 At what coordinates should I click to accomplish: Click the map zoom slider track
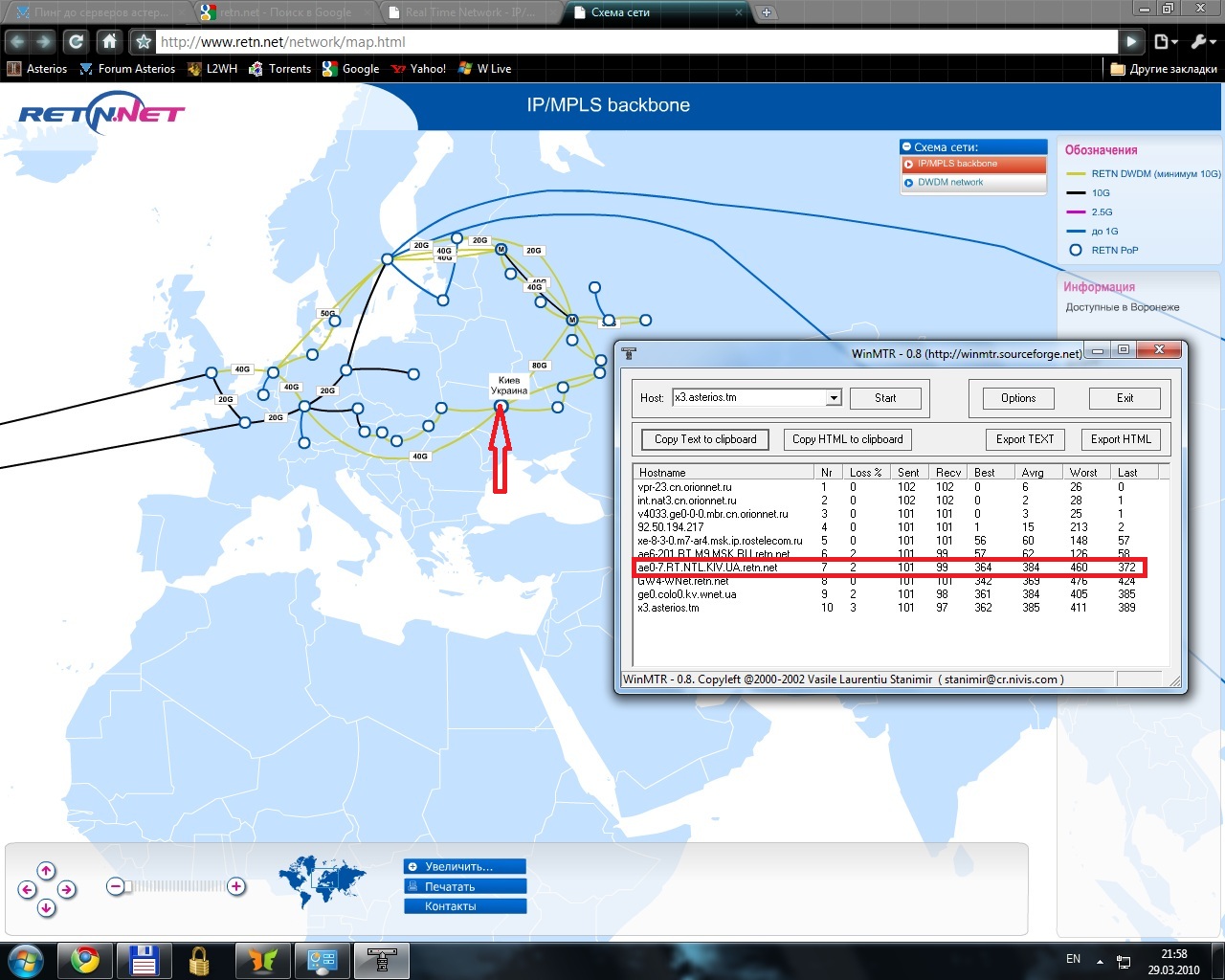coord(176,886)
